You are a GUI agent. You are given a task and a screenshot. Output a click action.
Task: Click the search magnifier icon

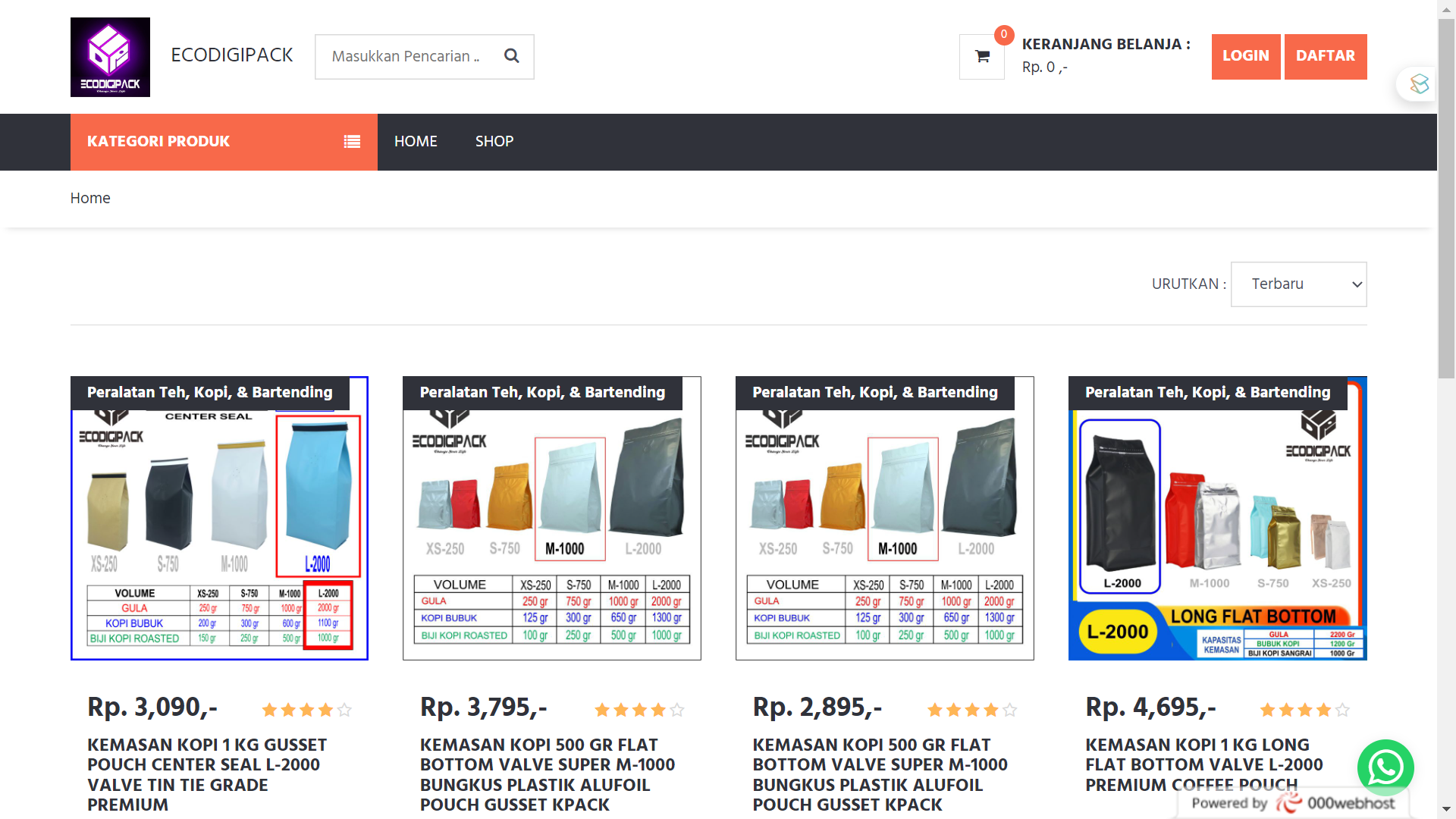(x=512, y=55)
